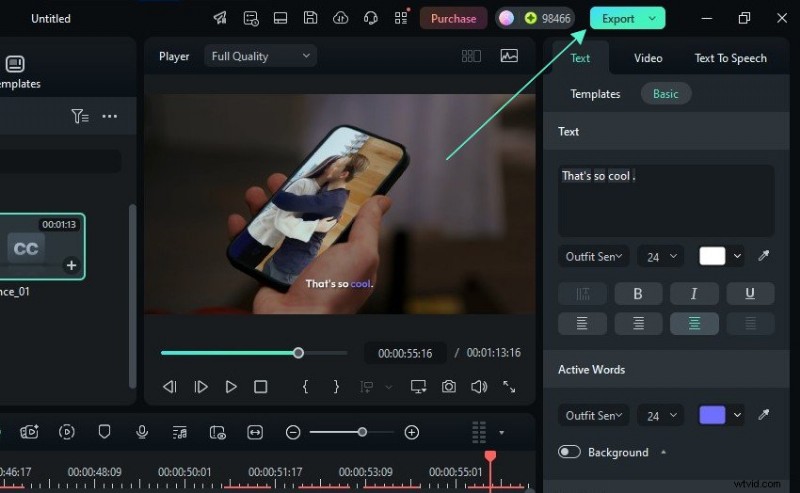This screenshot has width=800, height=493.
Task: Click the text spacing button left of Bold
Action: 582,293
